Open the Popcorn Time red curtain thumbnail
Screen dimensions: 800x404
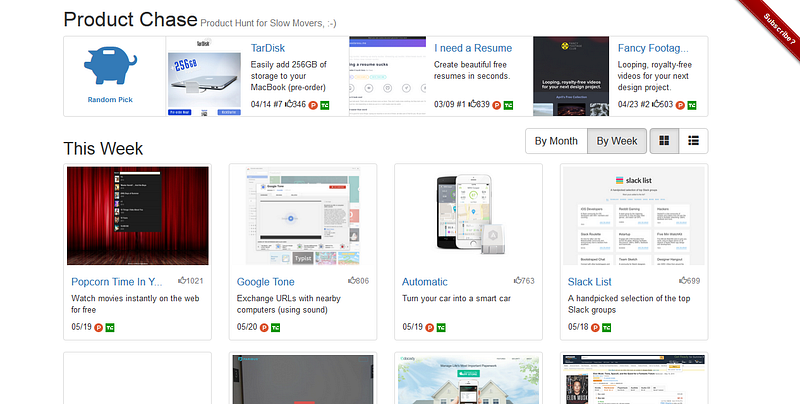click(x=138, y=216)
